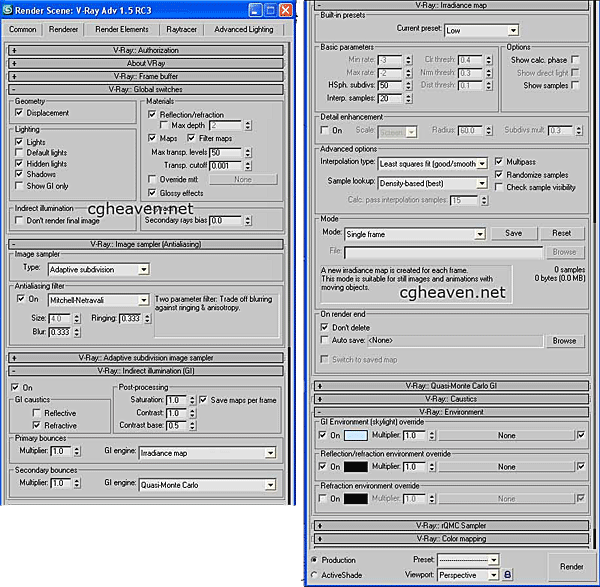Pick Refraction environment override color swatch
The image size is (600, 587).
coord(355,499)
